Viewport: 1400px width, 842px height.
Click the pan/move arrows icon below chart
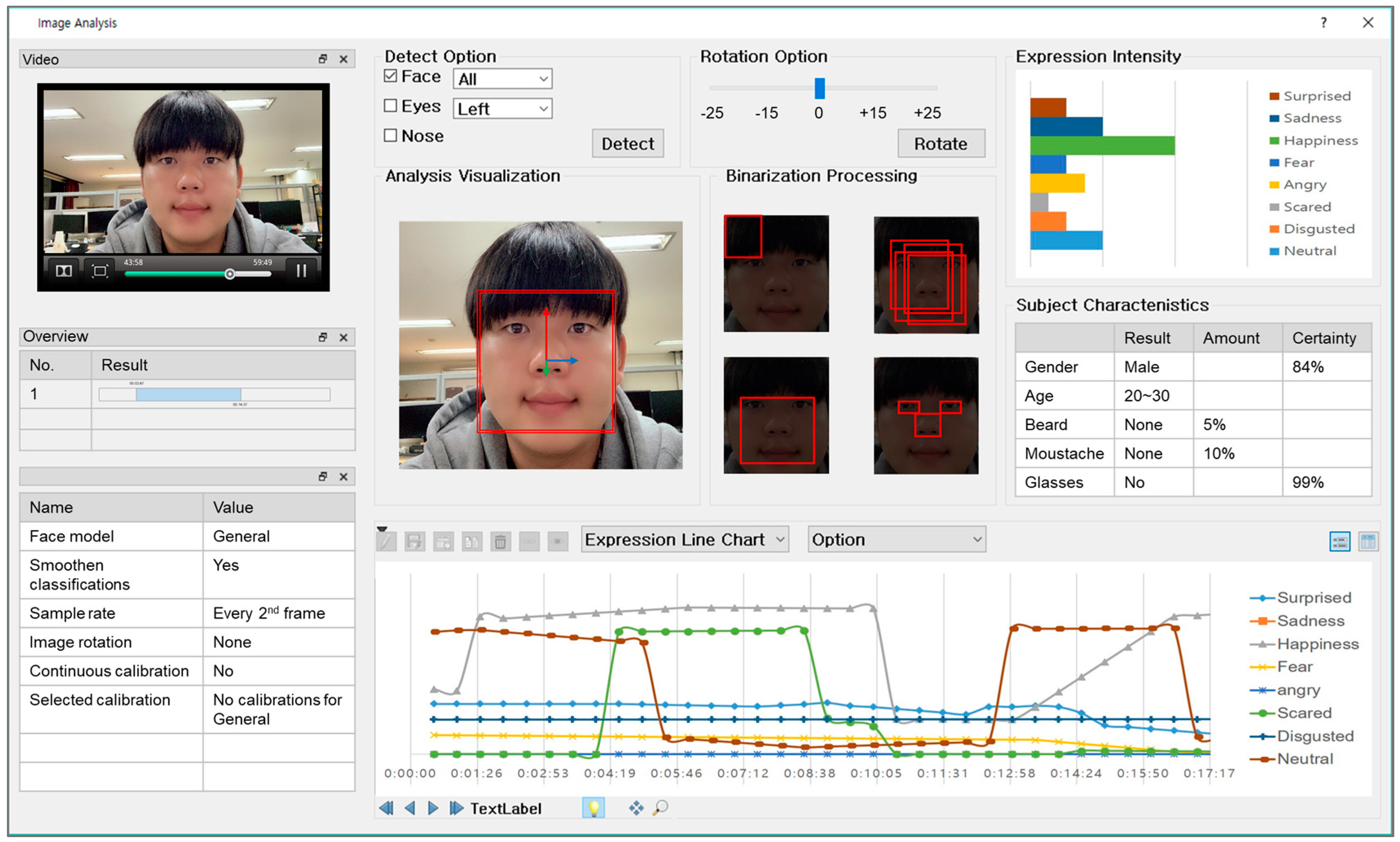pyautogui.click(x=635, y=807)
